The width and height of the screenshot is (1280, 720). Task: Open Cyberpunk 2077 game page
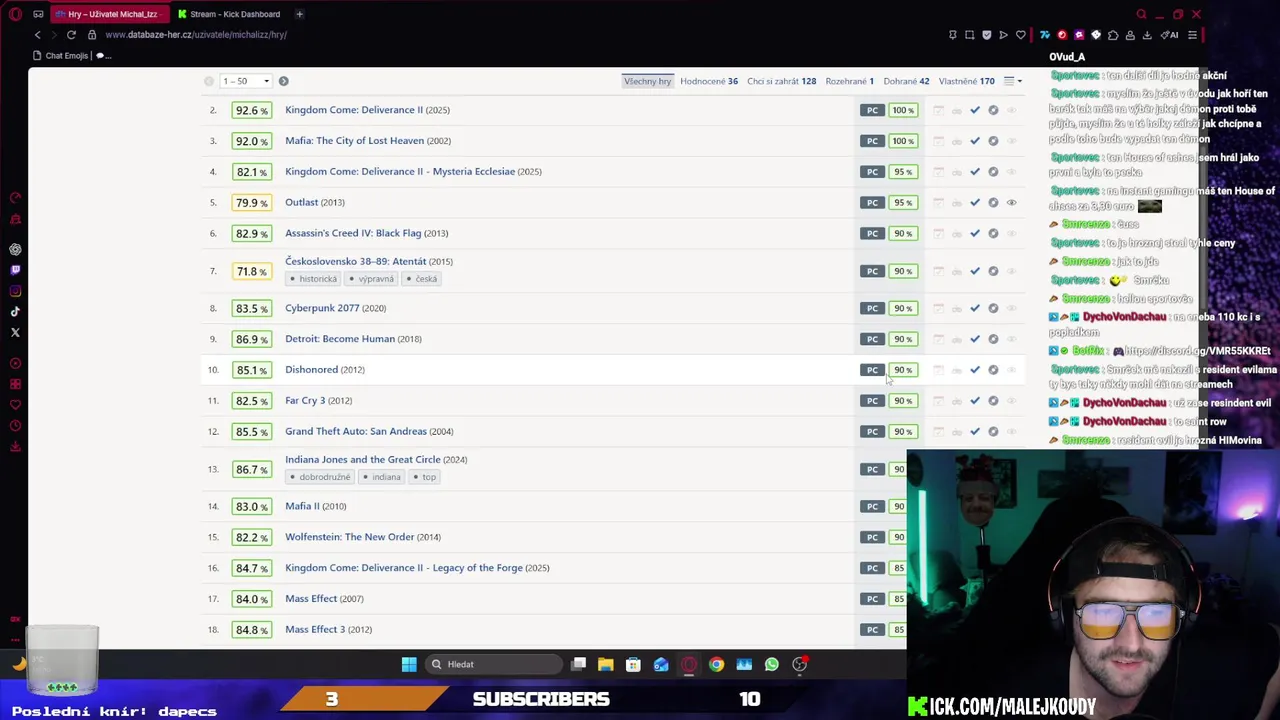click(322, 308)
